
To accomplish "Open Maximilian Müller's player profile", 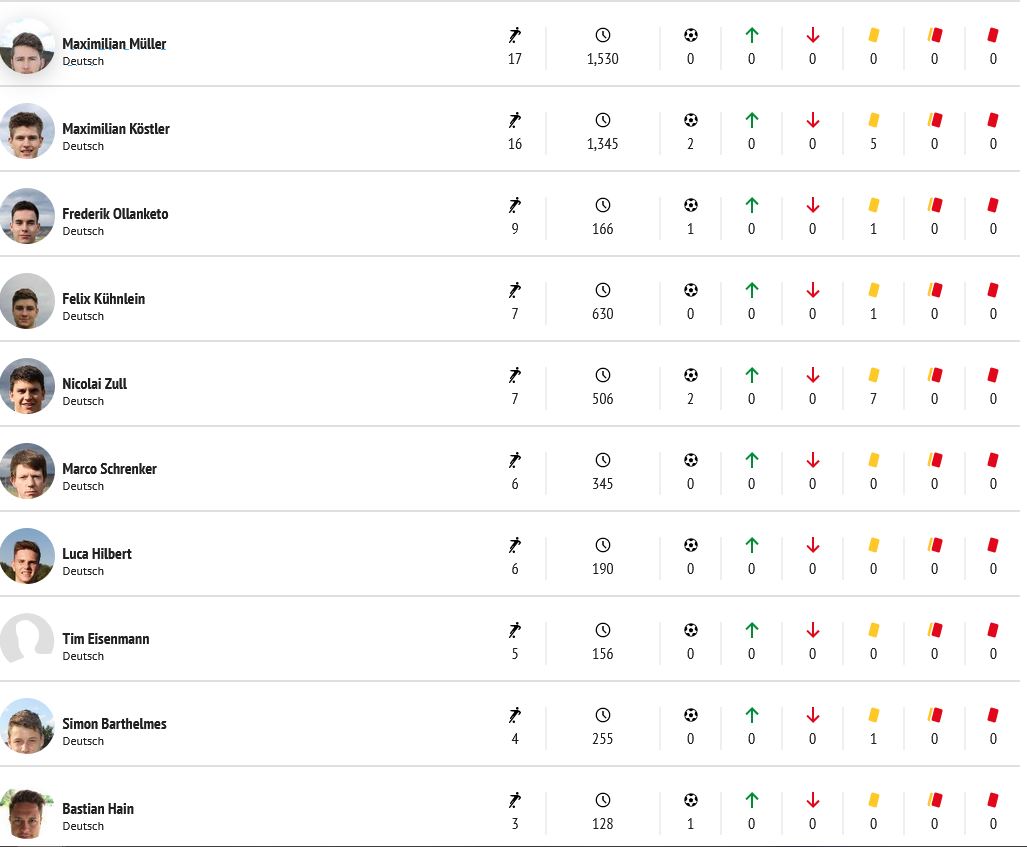I will pos(114,44).
